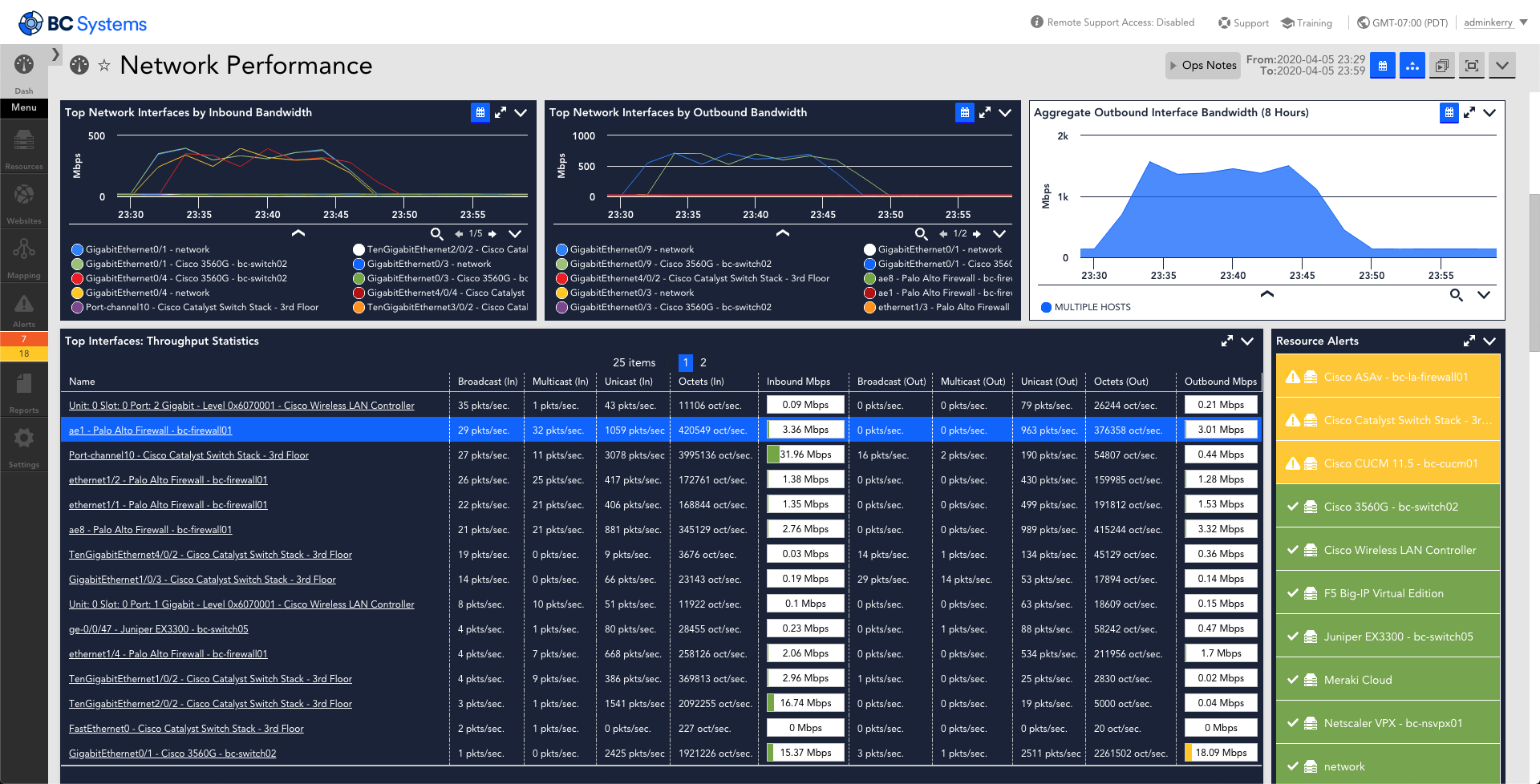
Task: View Alerts via the warning triangle icon
Action: point(23,307)
